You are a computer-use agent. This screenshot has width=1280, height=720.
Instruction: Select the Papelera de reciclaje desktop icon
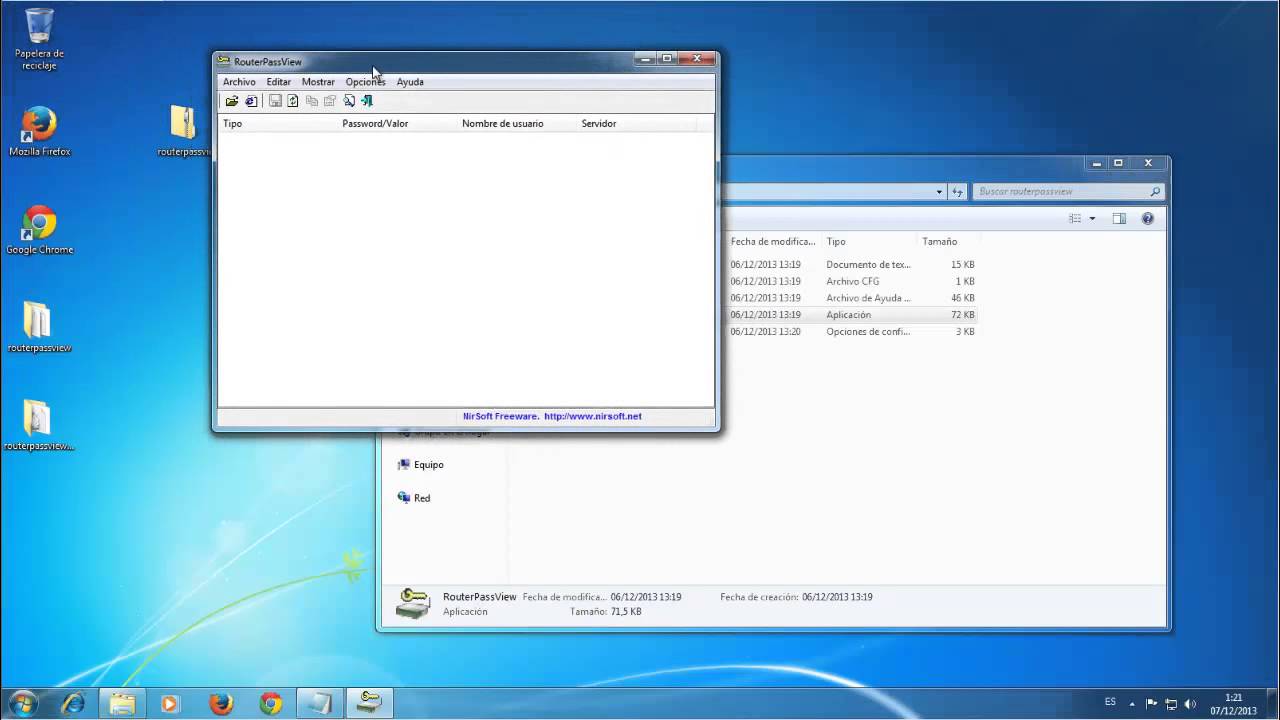(x=40, y=40)
